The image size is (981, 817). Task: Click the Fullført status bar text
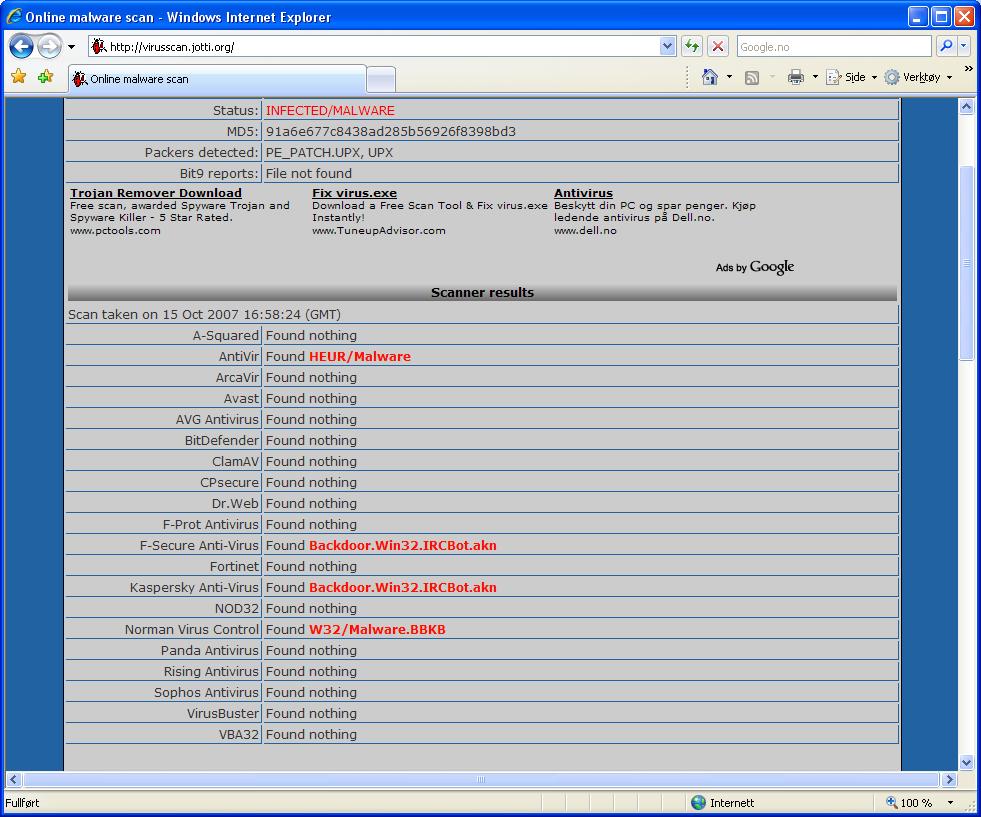(22, 803)
